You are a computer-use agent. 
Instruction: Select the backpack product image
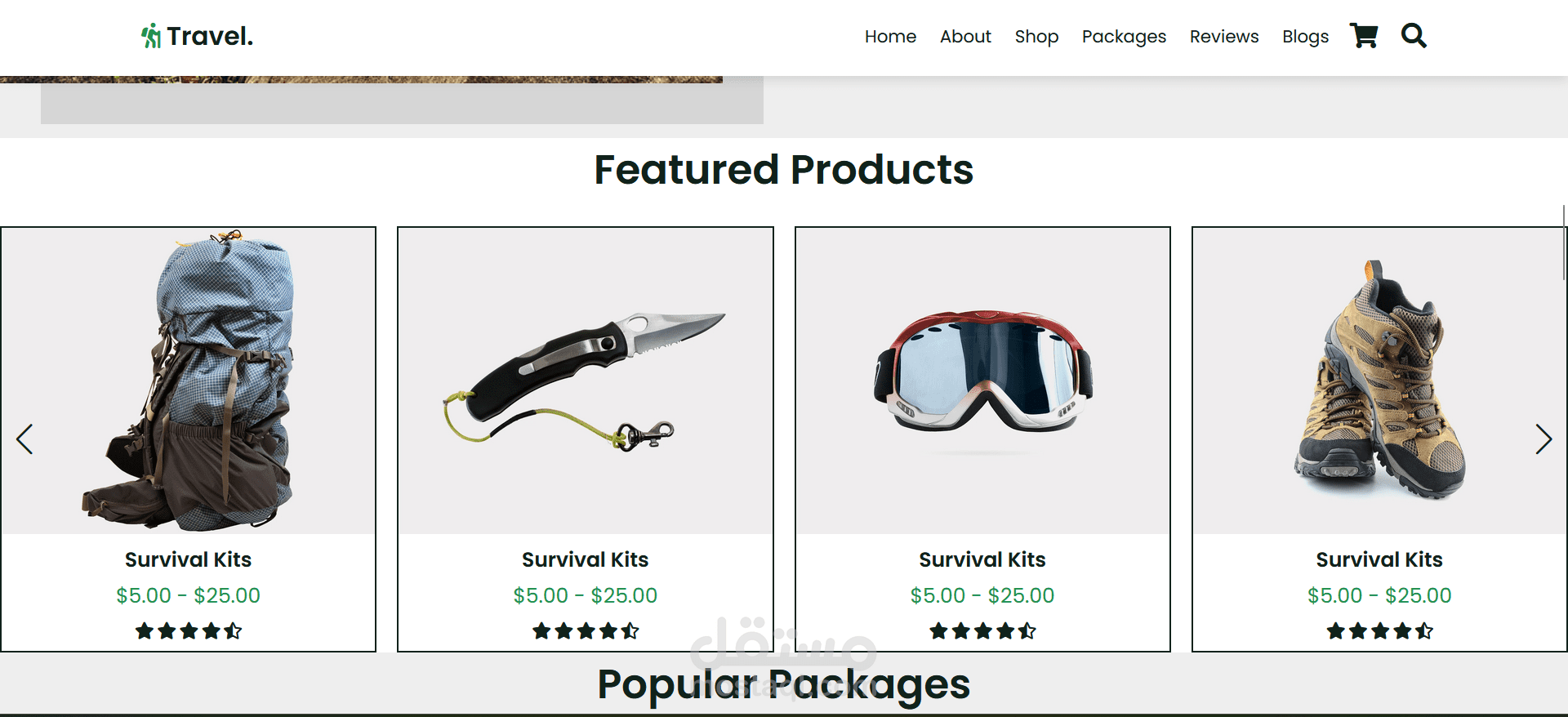click(189, 381)
